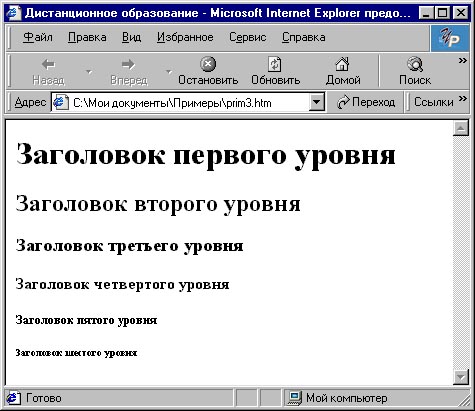This screenshot has width=475, height=411.
Task: Click the page icon in address bar
Action: [x=61, y=102]
